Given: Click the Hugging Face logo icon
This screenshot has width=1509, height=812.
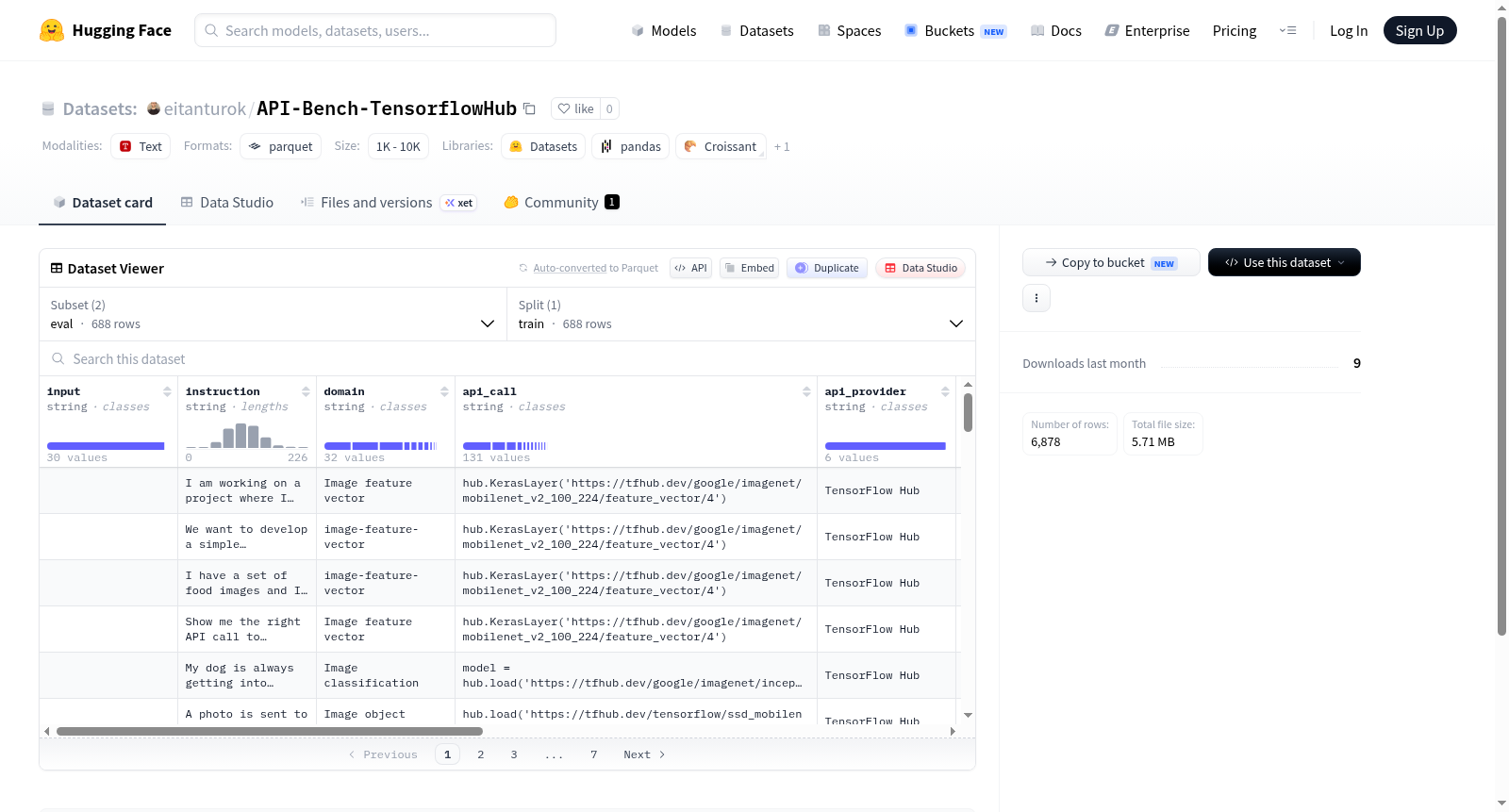Looking at the screenshot, I should pyautogui.click(x=52, y=30).
